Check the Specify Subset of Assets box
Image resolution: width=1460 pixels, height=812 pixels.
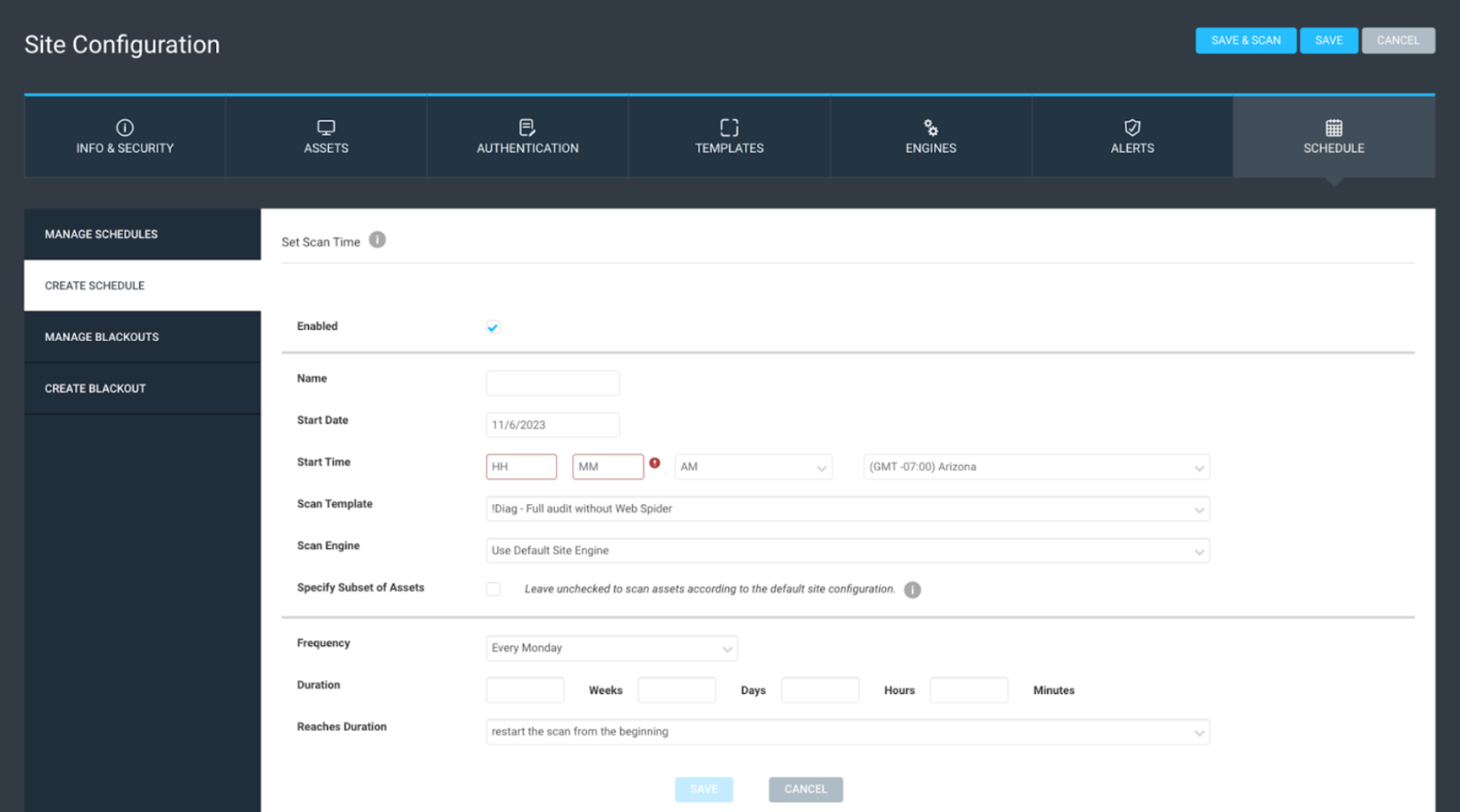[x=494, y=589]
